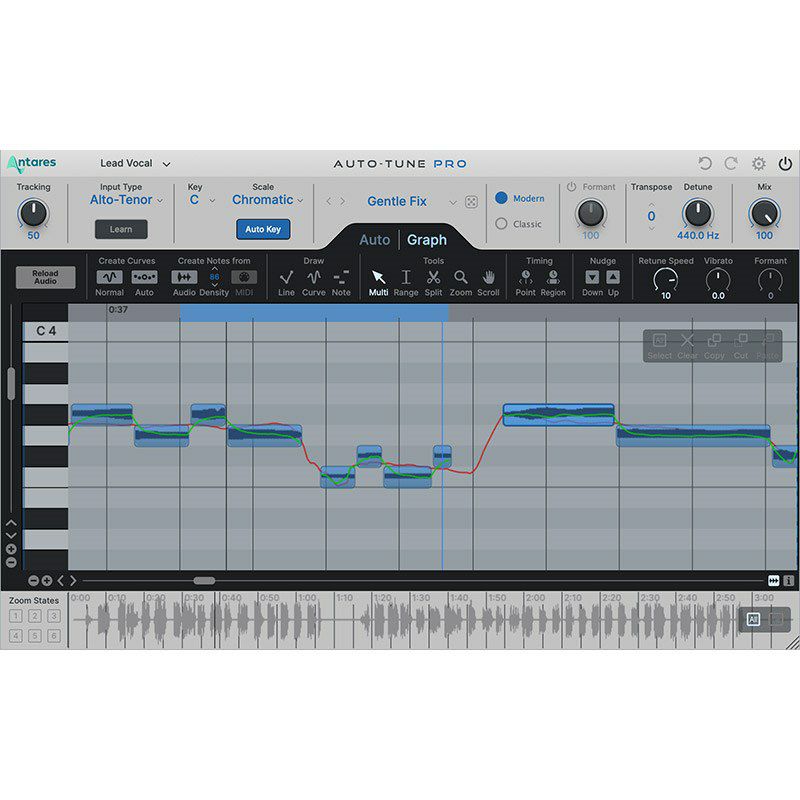
Task: Open the Input Type Alto-Tenor dropdown
Action: (x=126, y=200)
